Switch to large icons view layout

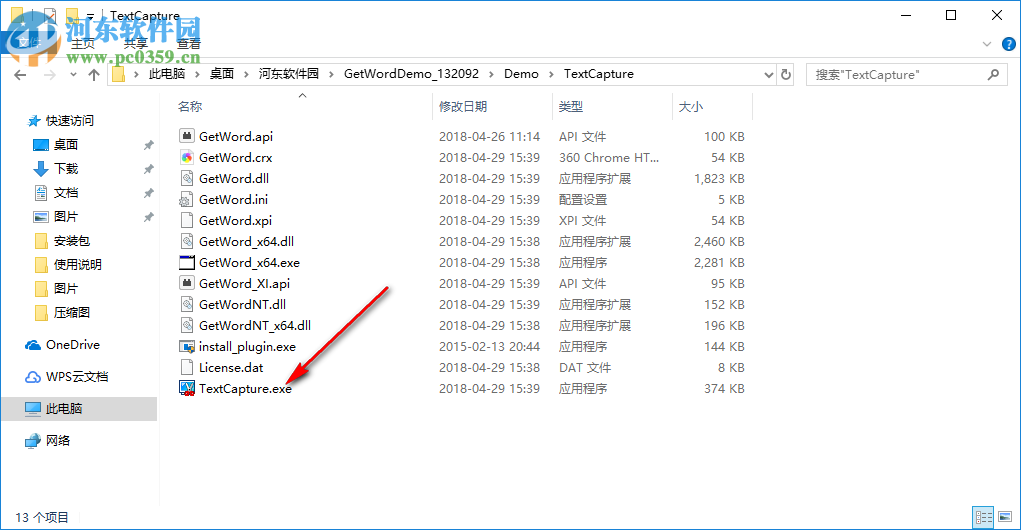click(1005, 517)
